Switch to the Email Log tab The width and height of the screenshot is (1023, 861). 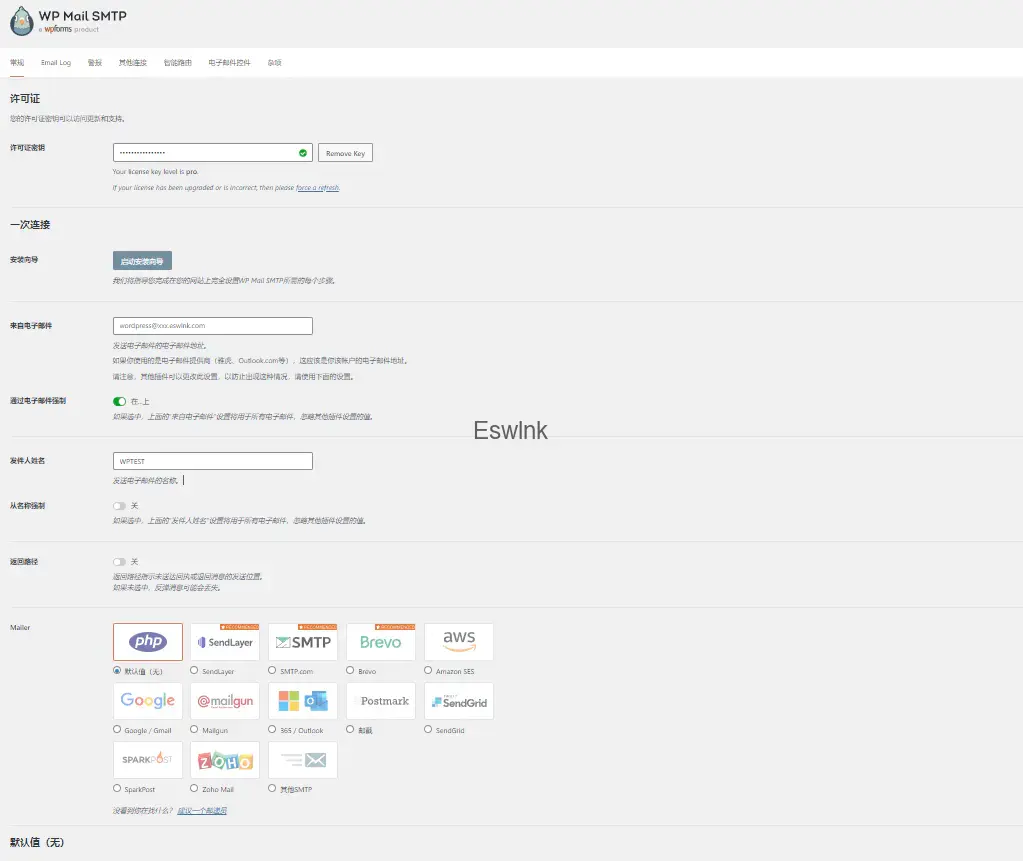click(x=56, y=63)
